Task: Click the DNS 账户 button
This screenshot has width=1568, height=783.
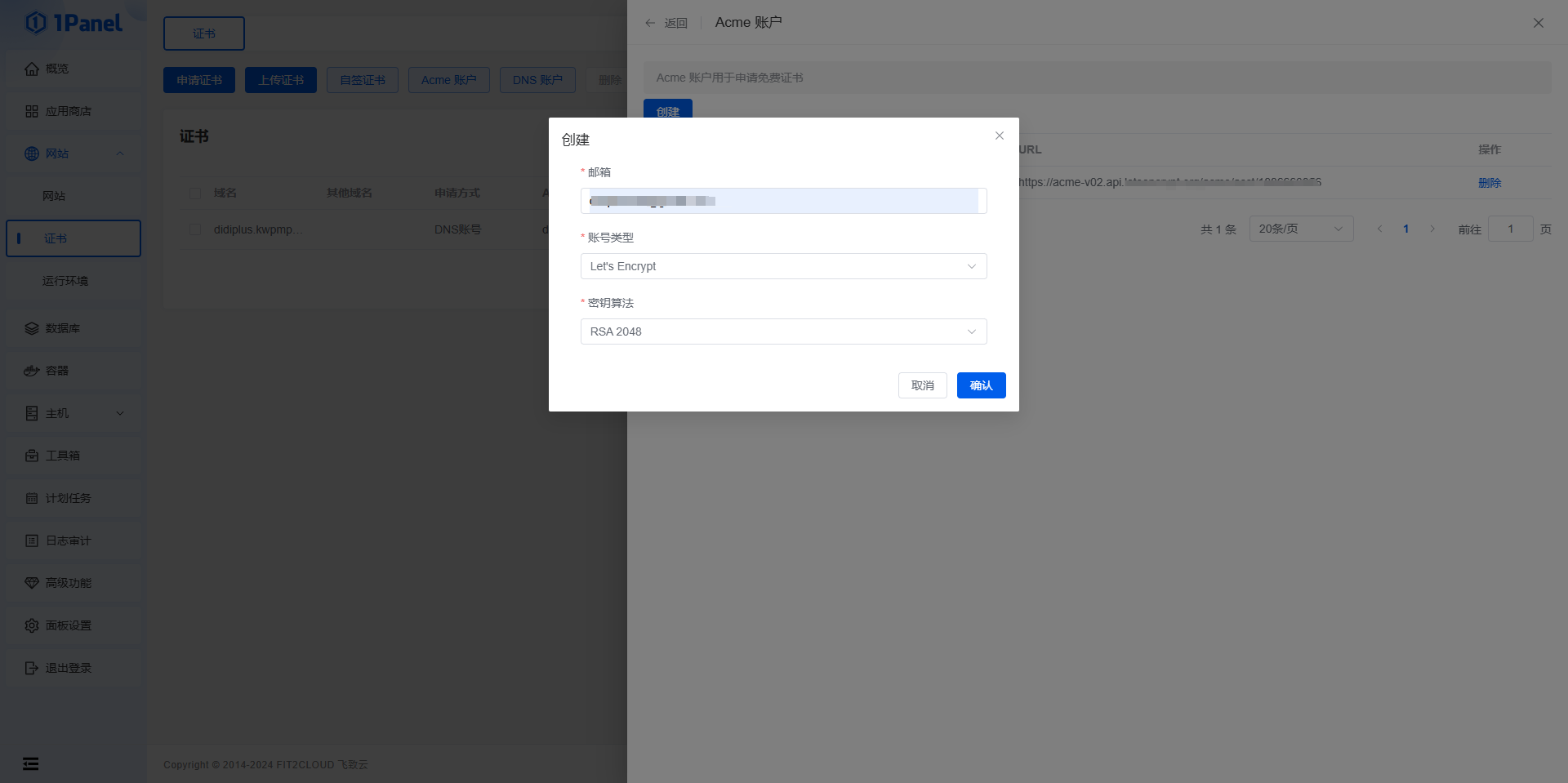Action: click(537, 80)
